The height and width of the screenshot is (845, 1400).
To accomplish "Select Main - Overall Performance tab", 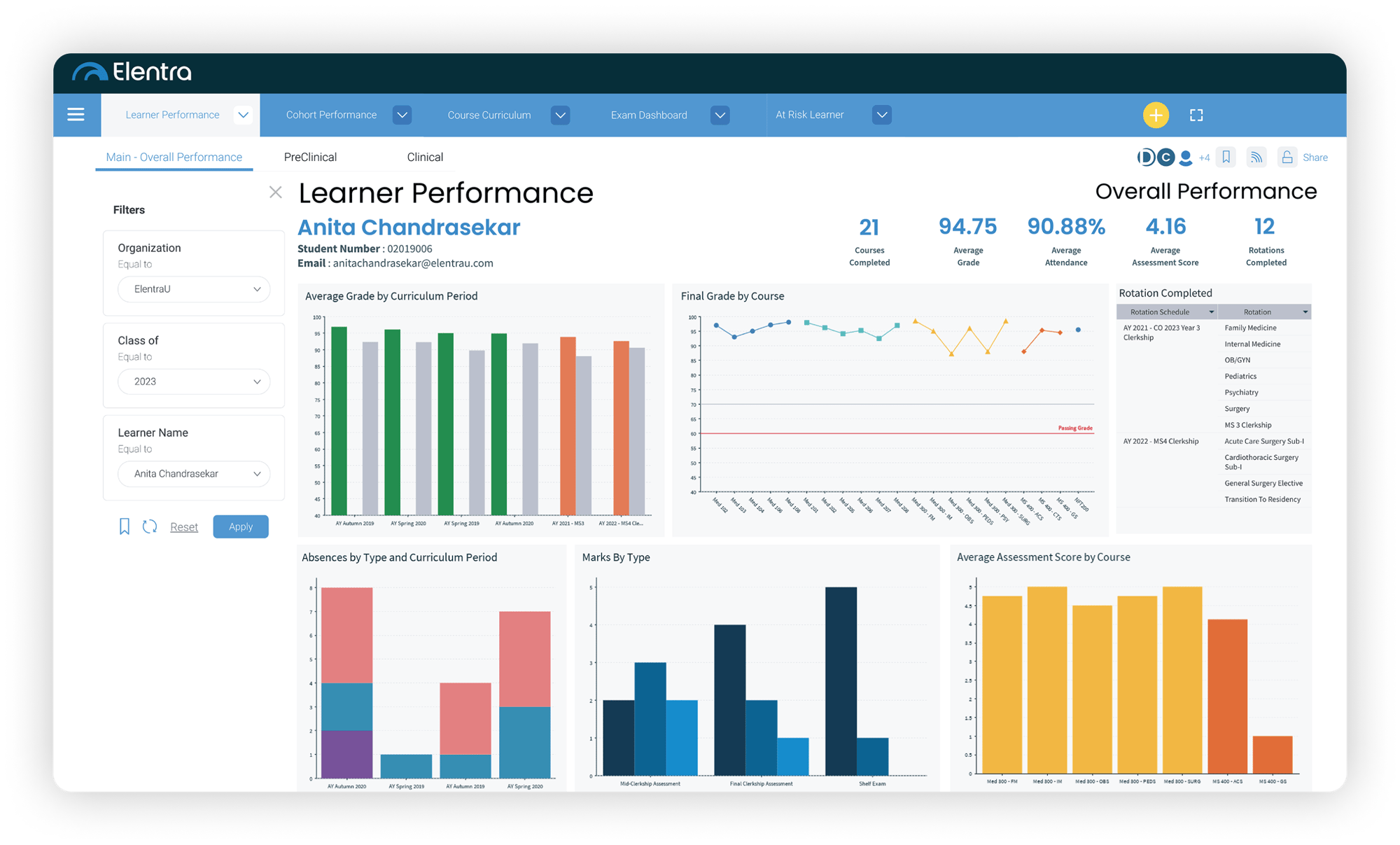I will tap(174, 158).
